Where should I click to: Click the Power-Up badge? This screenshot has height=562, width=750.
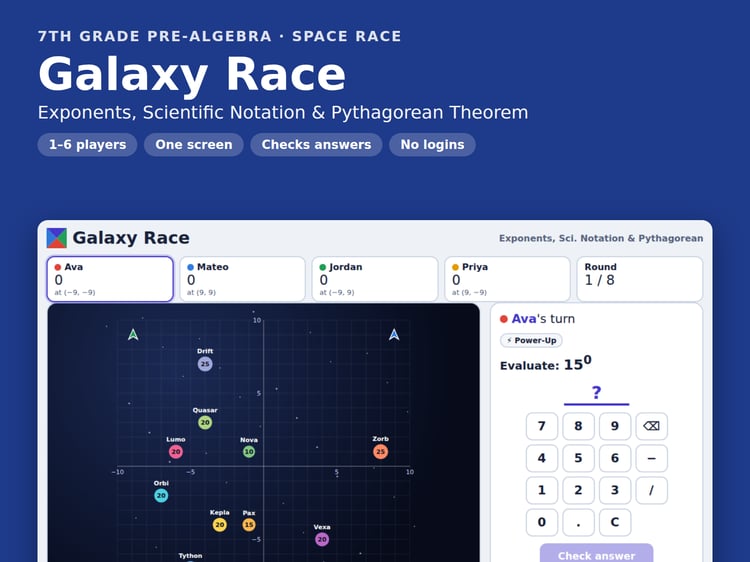(531, 340)
